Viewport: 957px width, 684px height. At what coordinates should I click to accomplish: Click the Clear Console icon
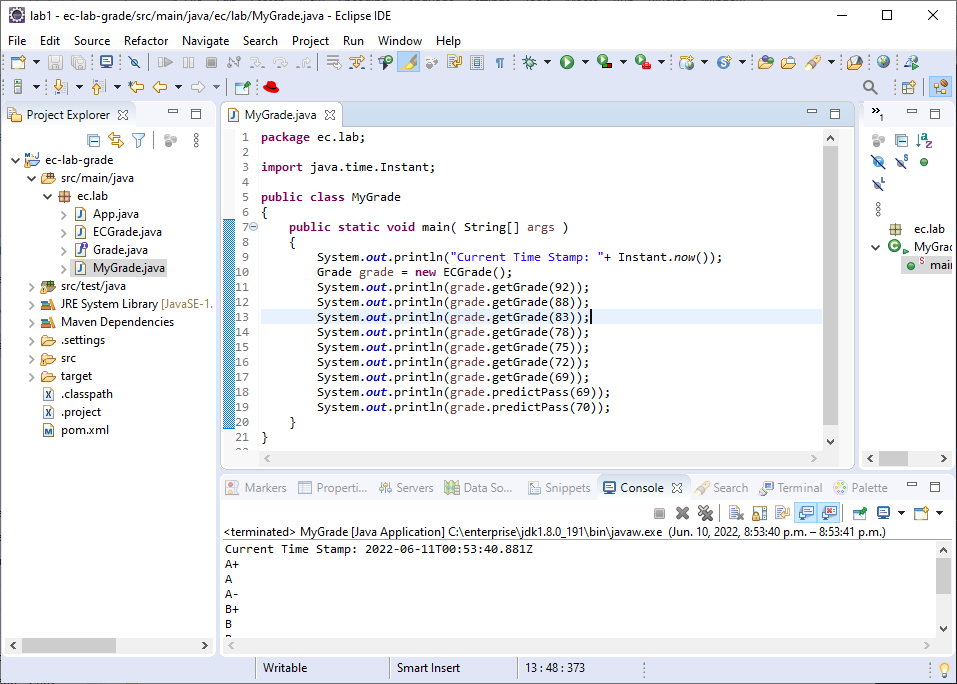pyautogui.click(x=736, y=514)
